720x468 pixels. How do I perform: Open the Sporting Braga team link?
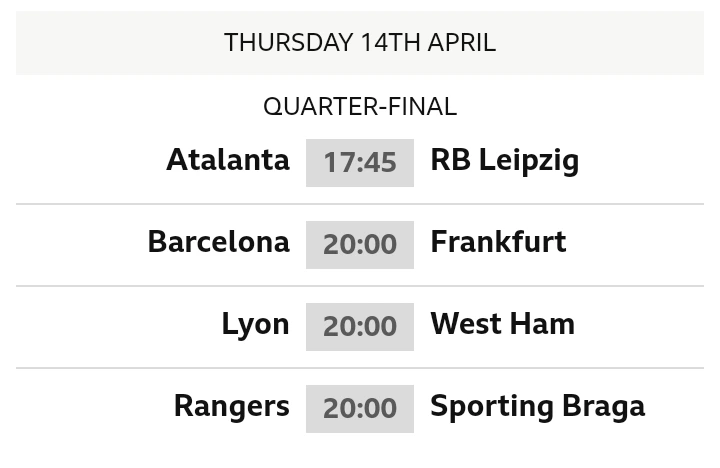point(537,406)
